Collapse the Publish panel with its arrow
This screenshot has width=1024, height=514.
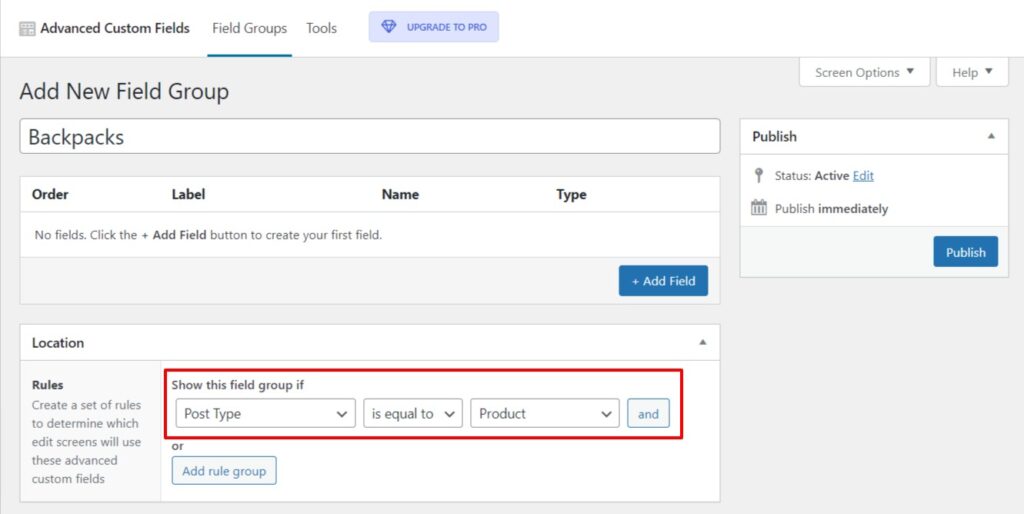(x=990, y=136)
